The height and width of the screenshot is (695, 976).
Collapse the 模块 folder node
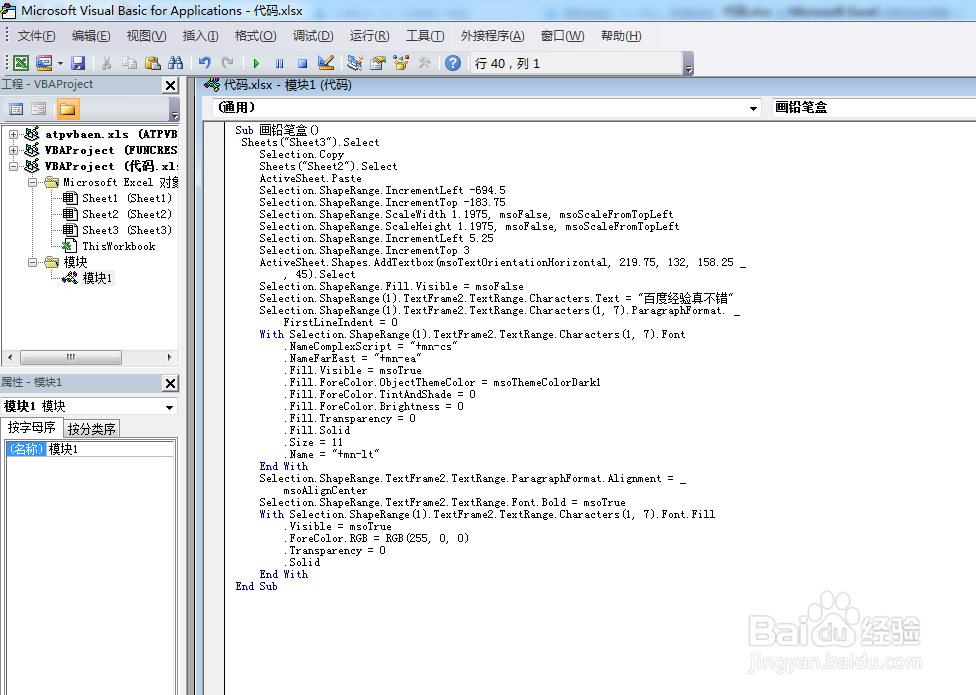coord(32,262)
